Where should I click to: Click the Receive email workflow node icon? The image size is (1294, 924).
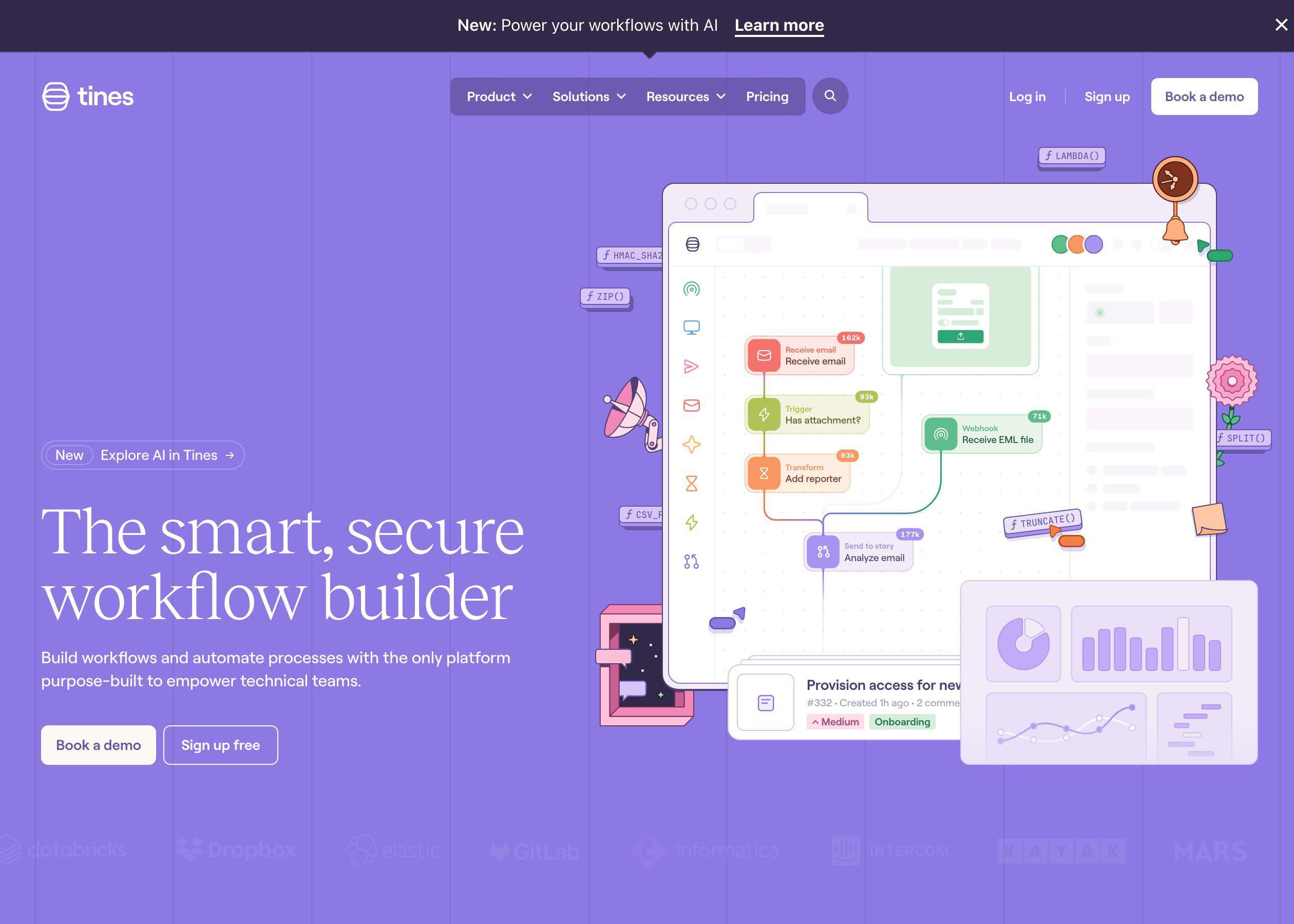(763, 355)
